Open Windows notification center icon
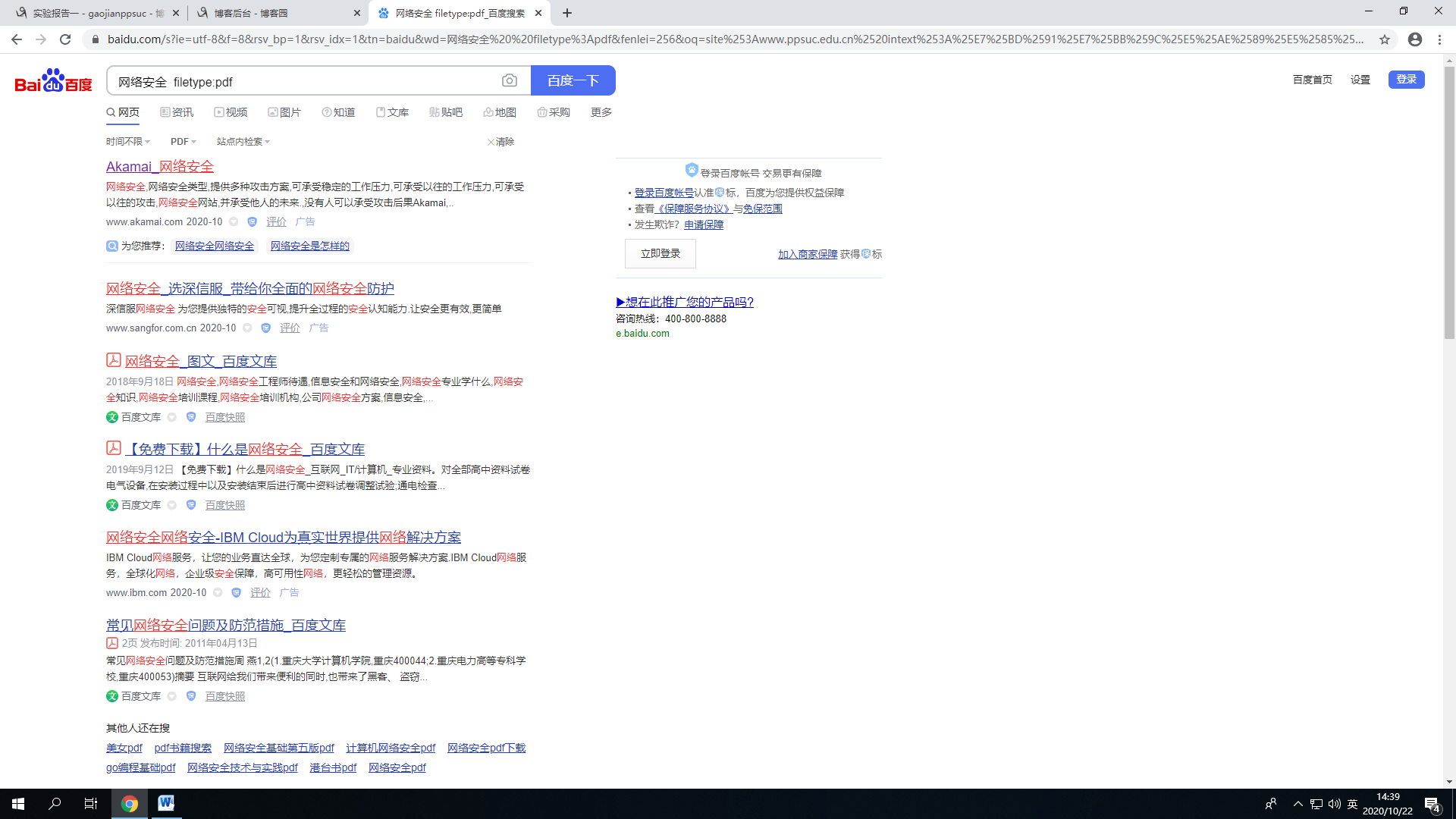This screenshot has width=1456, height=819. tap(1432, 804)
